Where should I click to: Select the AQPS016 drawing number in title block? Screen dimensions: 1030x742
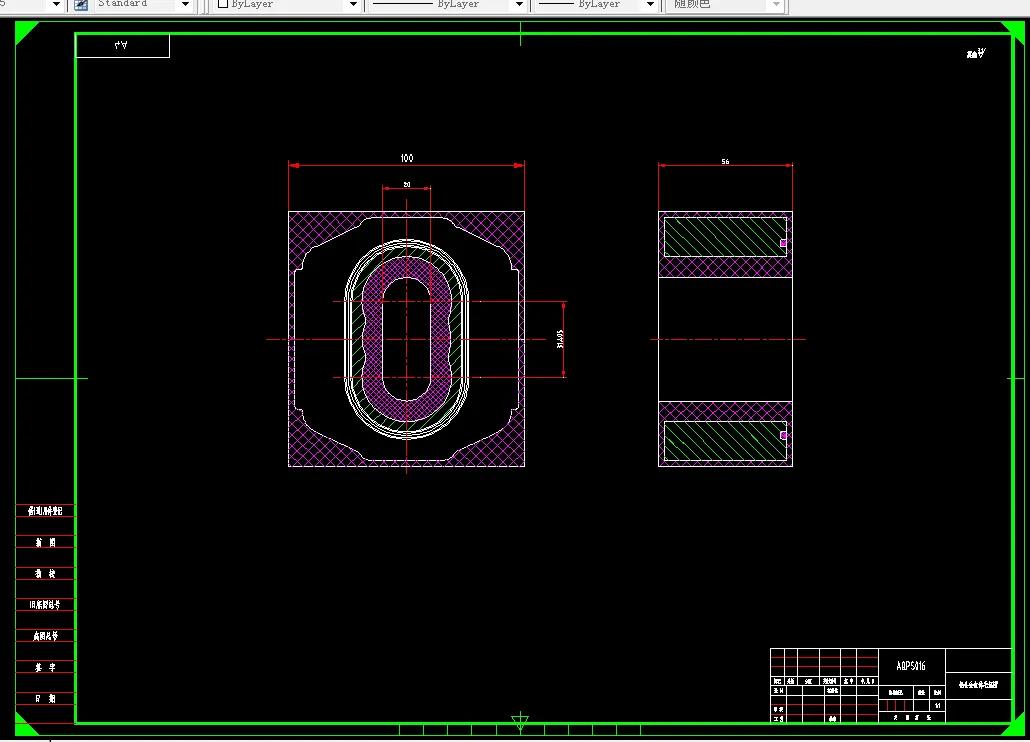click(911, 666)
